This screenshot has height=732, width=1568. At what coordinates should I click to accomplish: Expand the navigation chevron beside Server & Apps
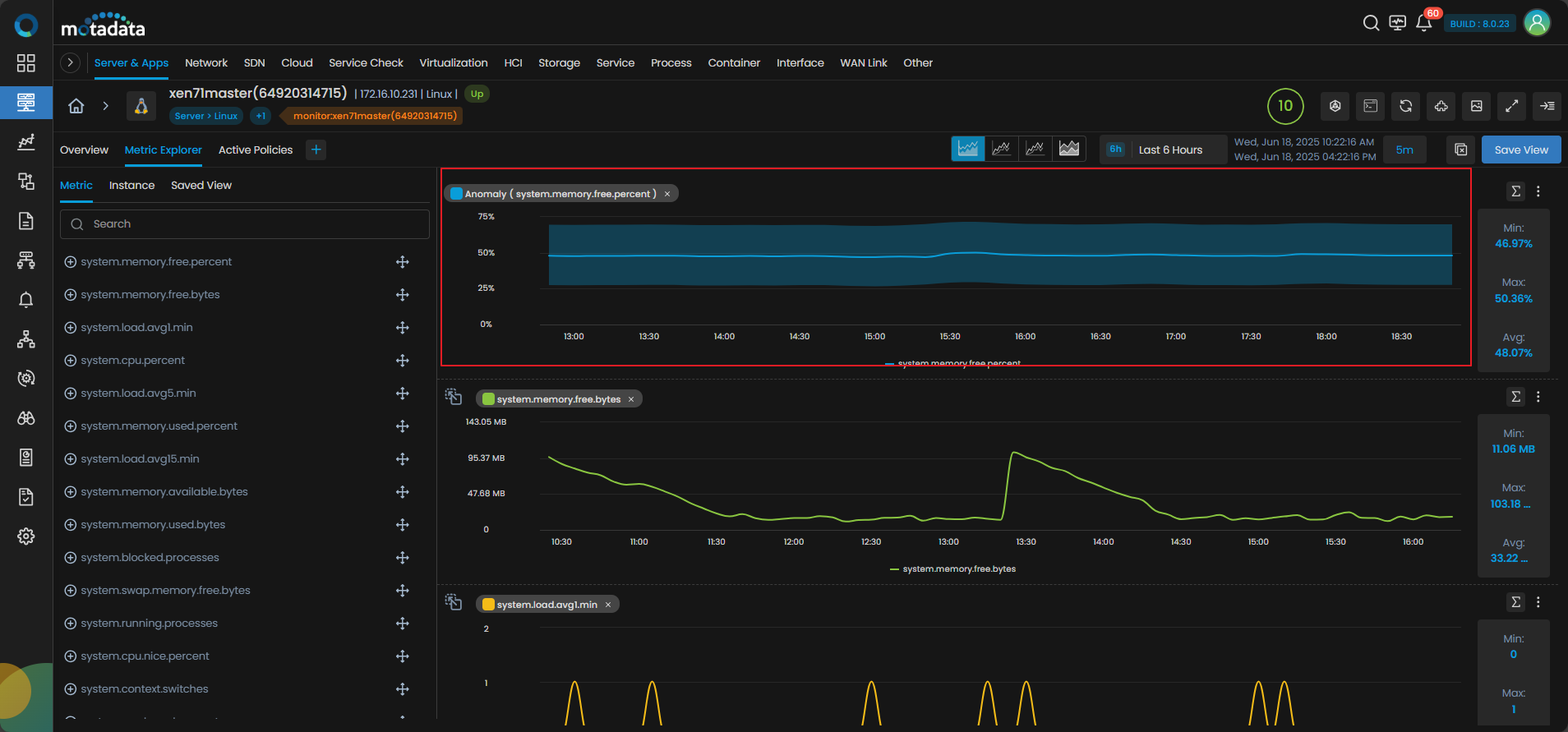[x=71, y=62]
